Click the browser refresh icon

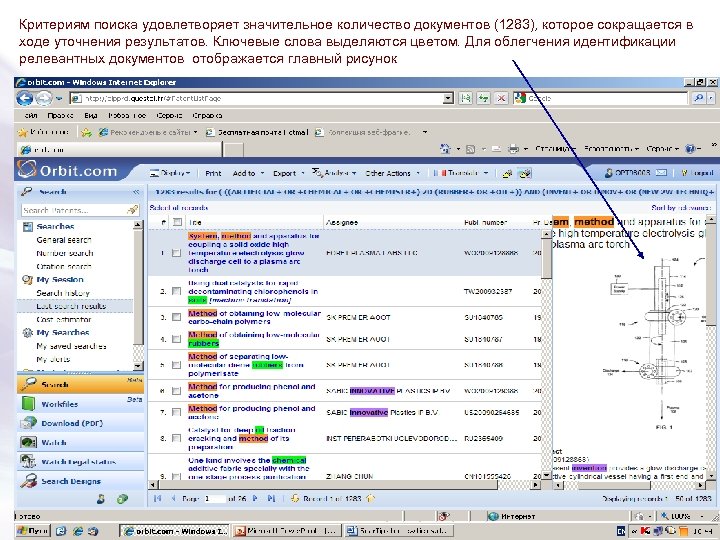pyautogui.click(x=483, y=98)
